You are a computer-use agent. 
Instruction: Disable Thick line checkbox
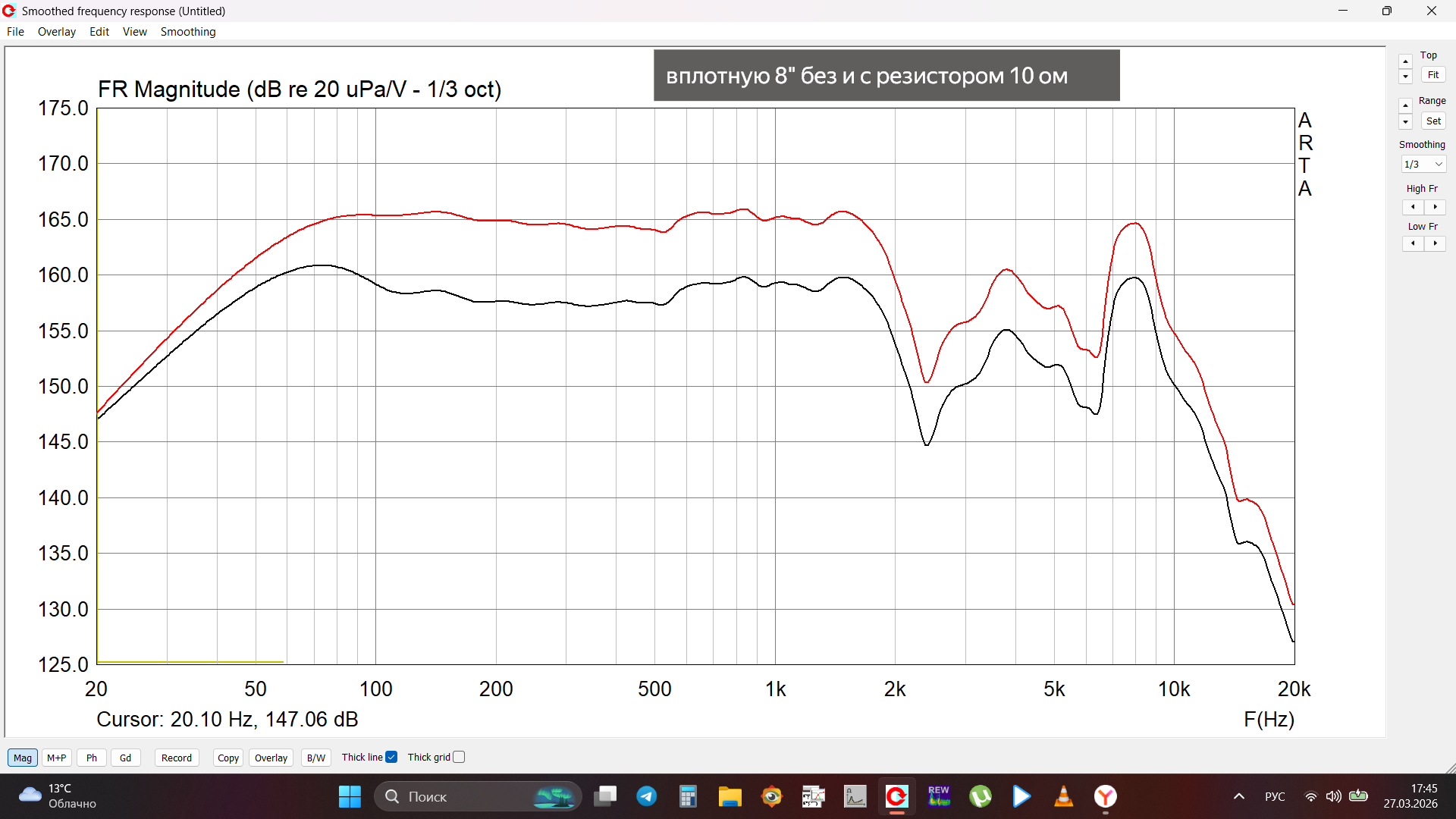coord(391,757)
